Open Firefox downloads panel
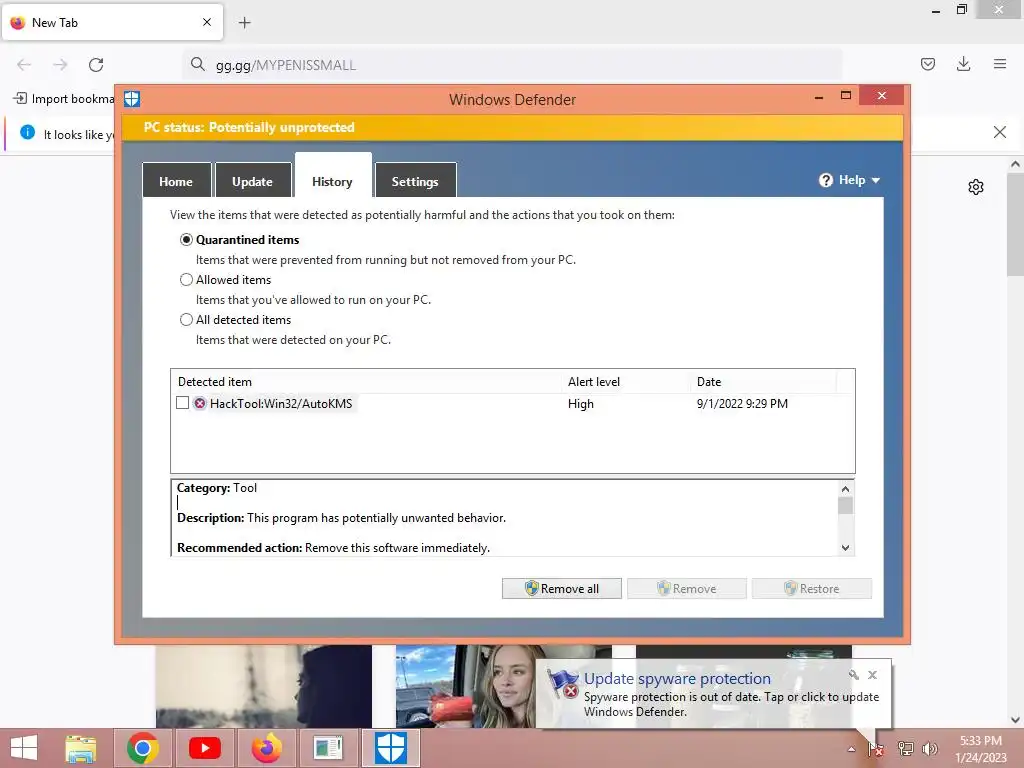The width and height of the screenshot is (1024, 768). (x=963, y=64)
